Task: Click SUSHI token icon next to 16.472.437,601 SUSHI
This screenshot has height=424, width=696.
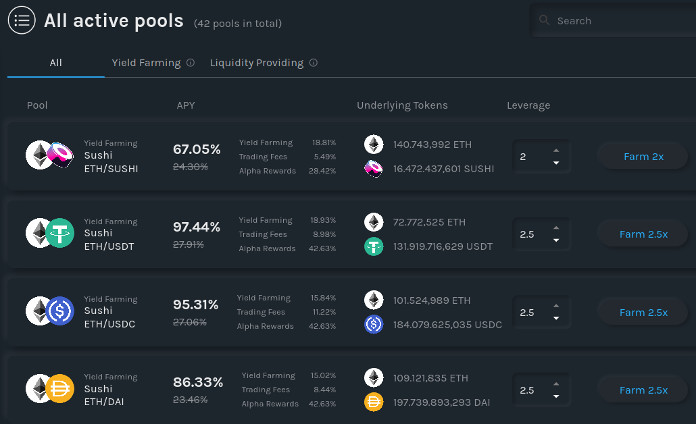Action: tap(374, 169)
